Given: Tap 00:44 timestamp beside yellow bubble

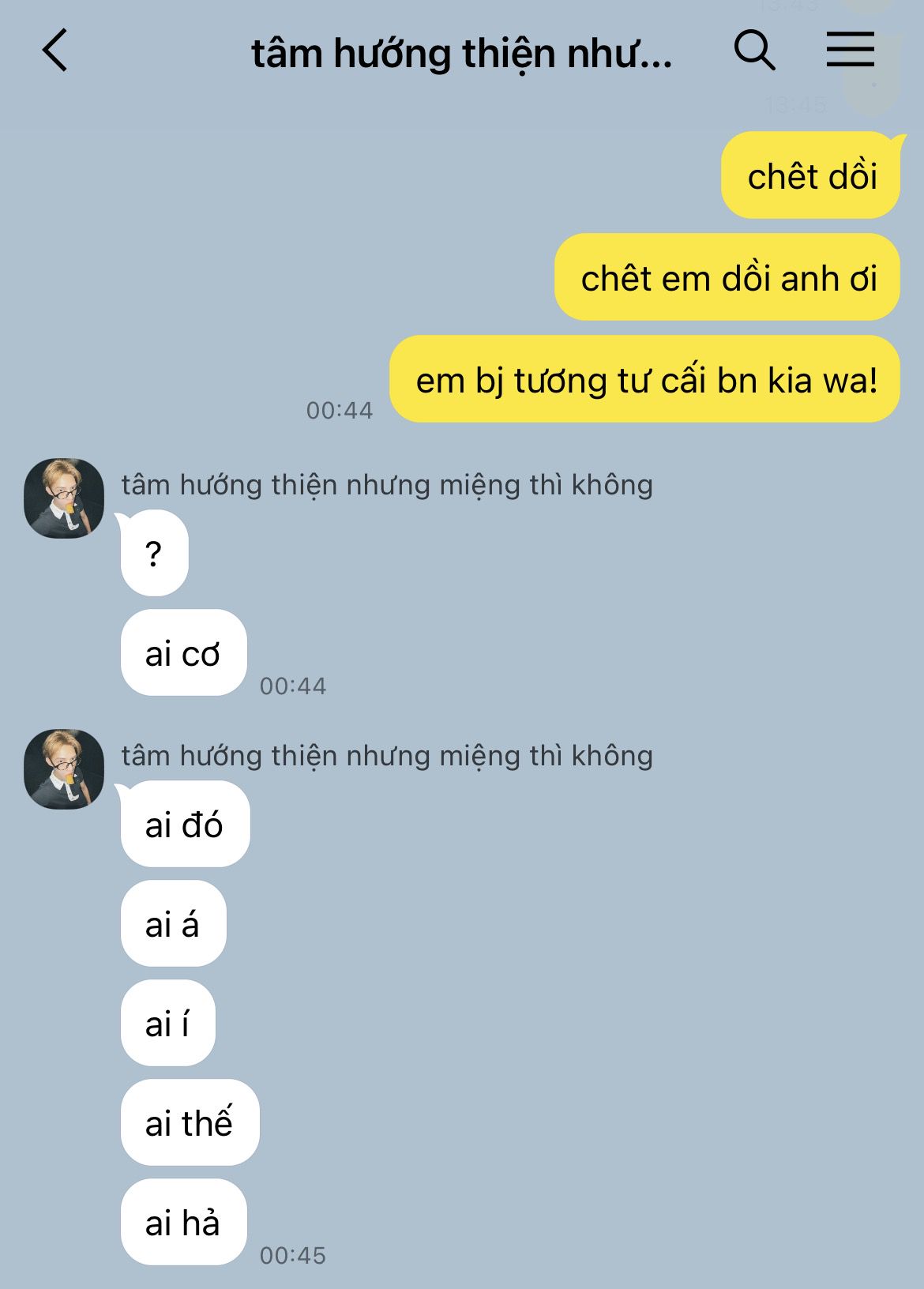Looking at the screenshot, I should [340, 410].
